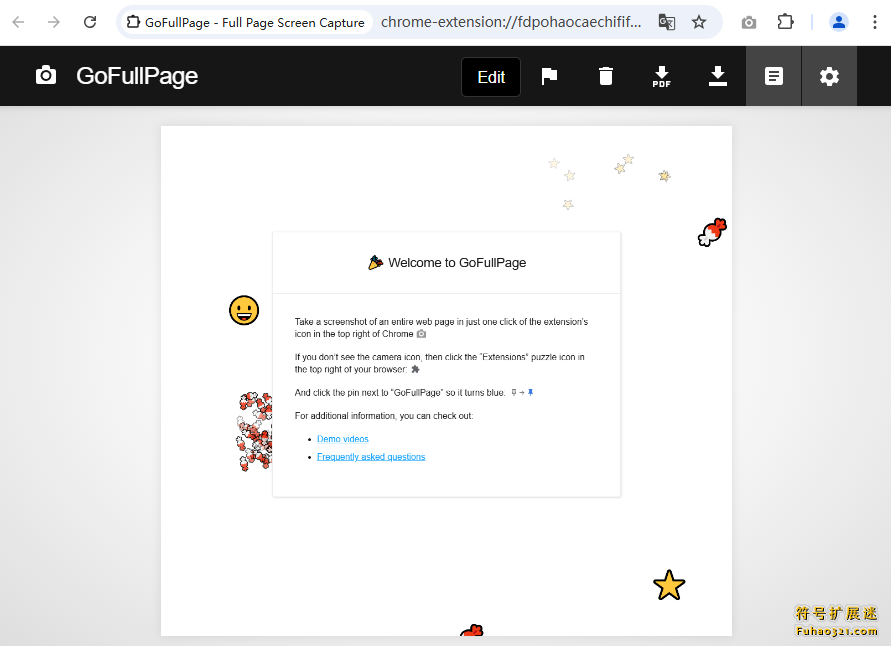Open the Chrome three-dot menu
891x646 pixels.
875,22
